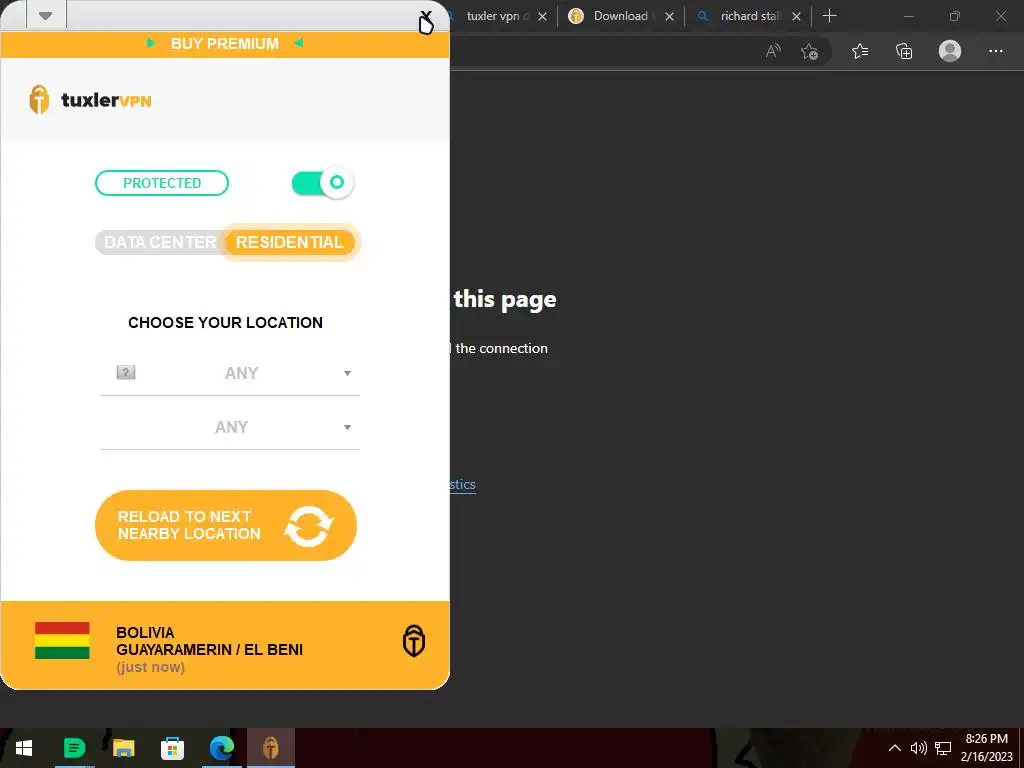Click the PROTECTED status badge
The image size is (1024, 768).
(x=162, y=183)
